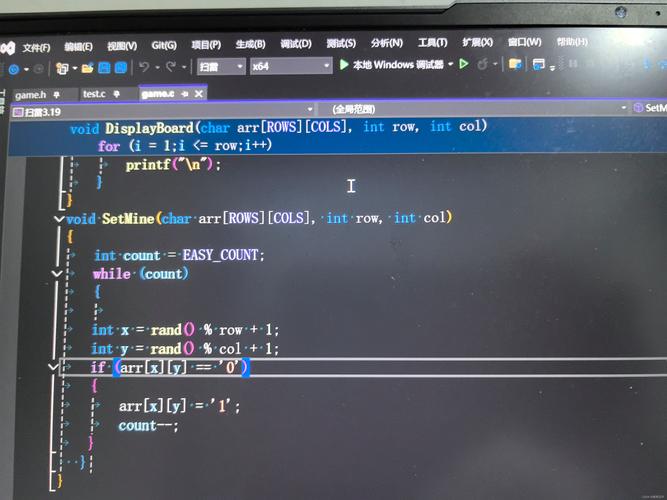
Task: Click the Undo arrow icon
Action: 145,67
